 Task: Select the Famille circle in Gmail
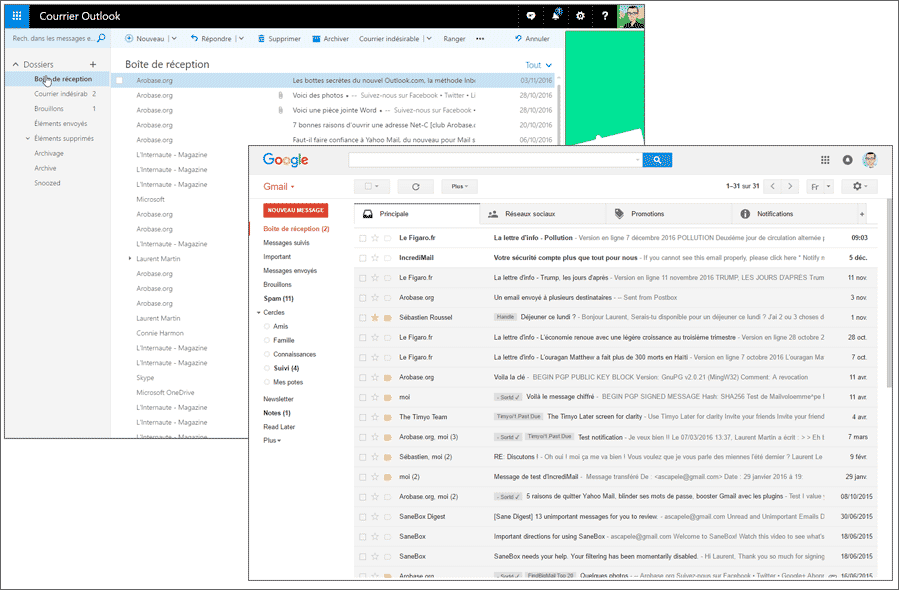coord(283,340)
